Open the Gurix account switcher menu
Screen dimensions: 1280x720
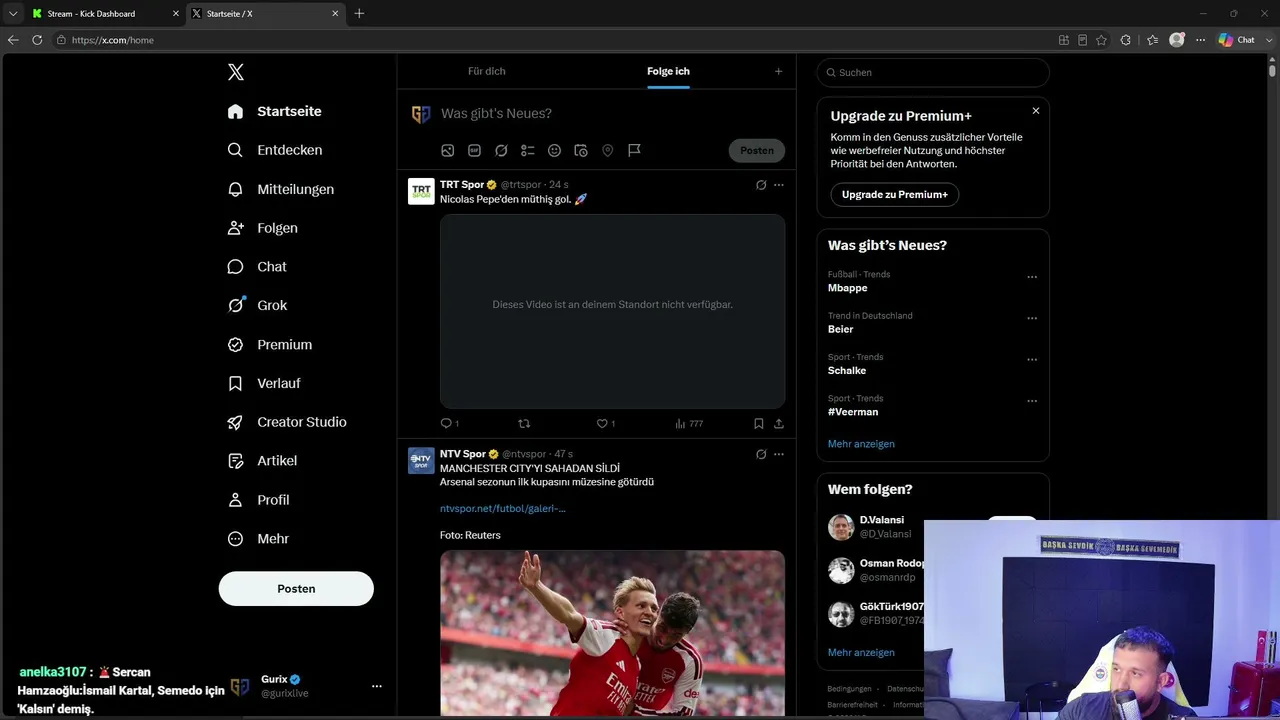point(377,686)
